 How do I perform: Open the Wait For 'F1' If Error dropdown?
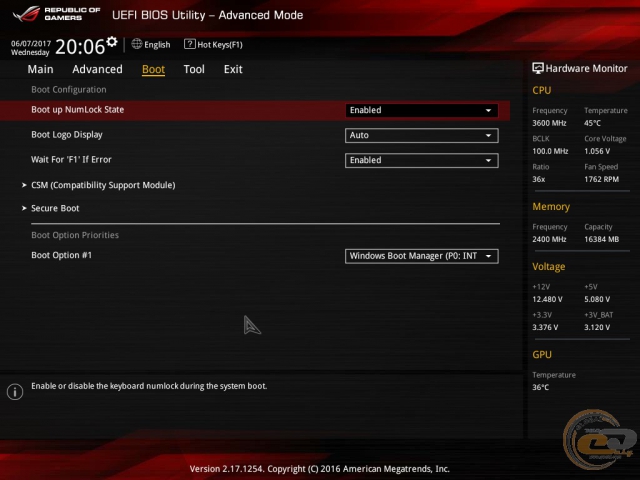click(x=421, y=160)
